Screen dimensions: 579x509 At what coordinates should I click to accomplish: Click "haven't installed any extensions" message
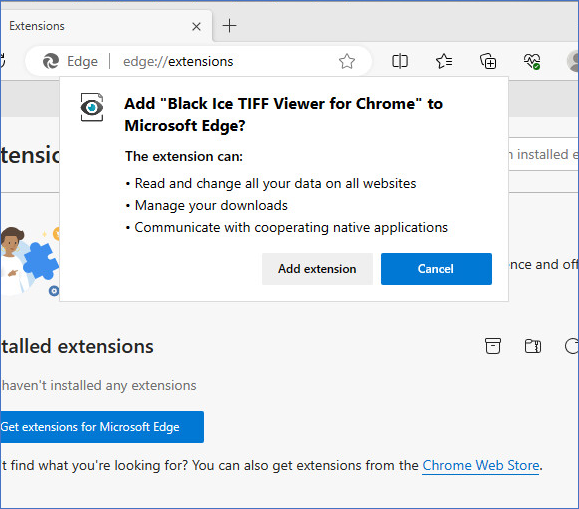[x=99, y=386]
